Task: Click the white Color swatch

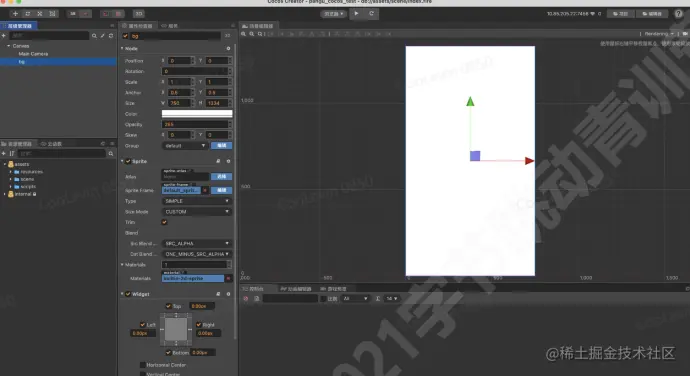Action: (197, 114)
